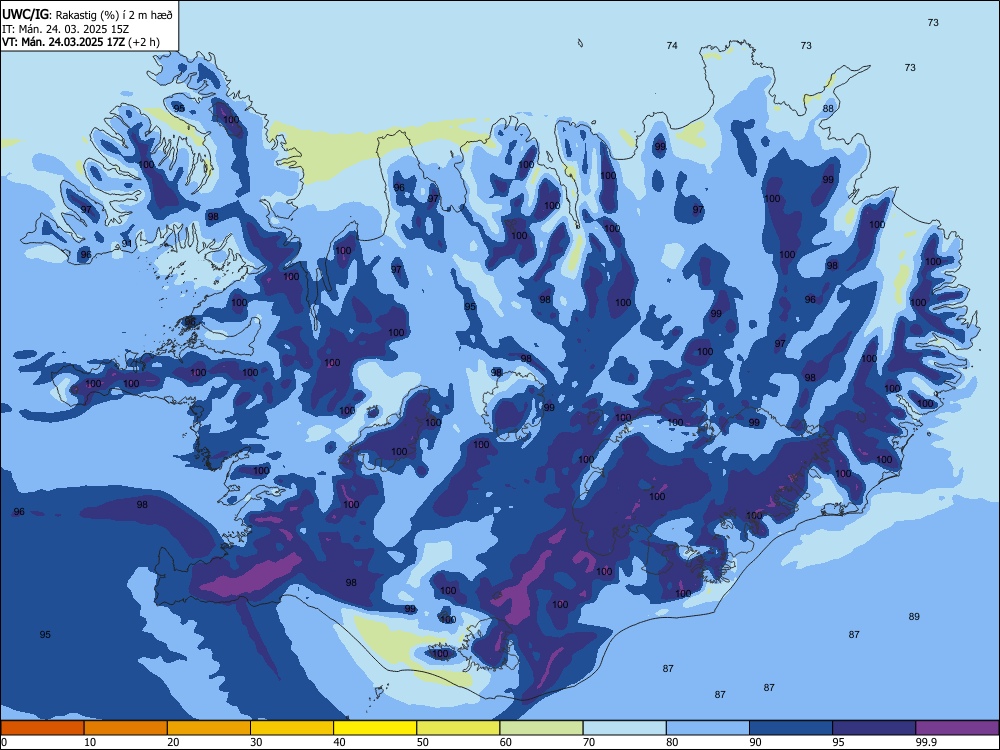
Task: Select the 80–90 sky blue legend swatch
Action: tap(708, 728)
